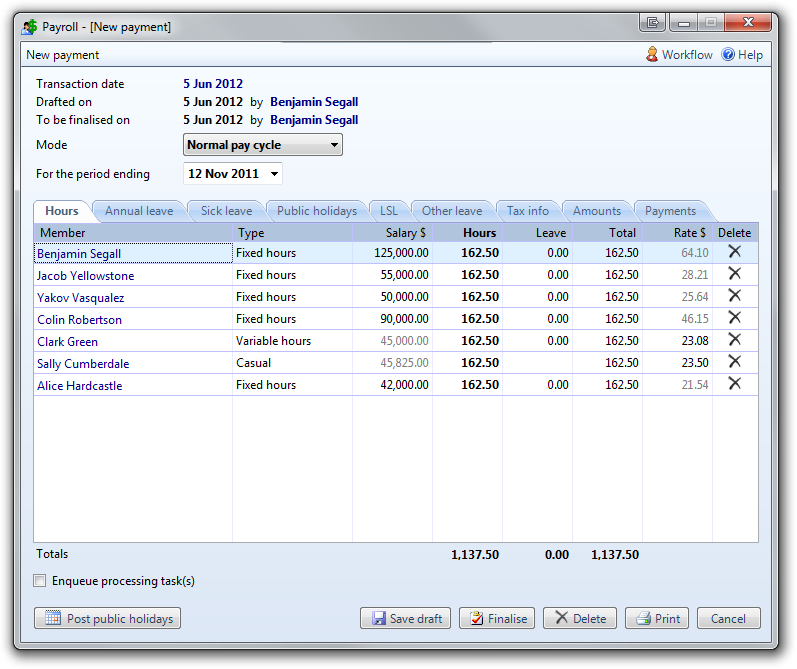Open member Sally Cumberdale
This screenshot has height=669, width=797.
83,363
